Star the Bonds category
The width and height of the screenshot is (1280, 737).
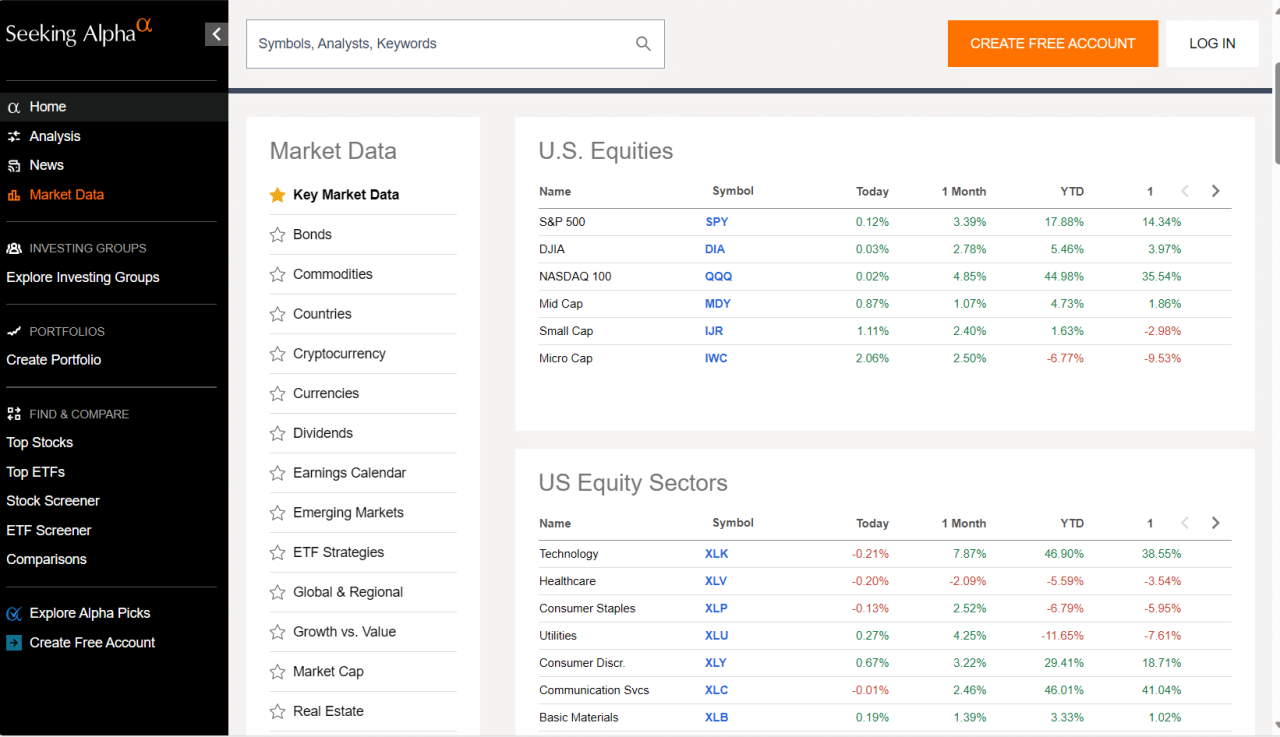[278, 235]
